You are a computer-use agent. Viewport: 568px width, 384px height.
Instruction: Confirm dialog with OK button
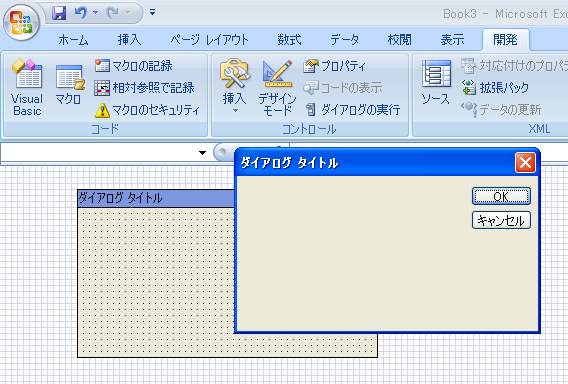[501, 196]
